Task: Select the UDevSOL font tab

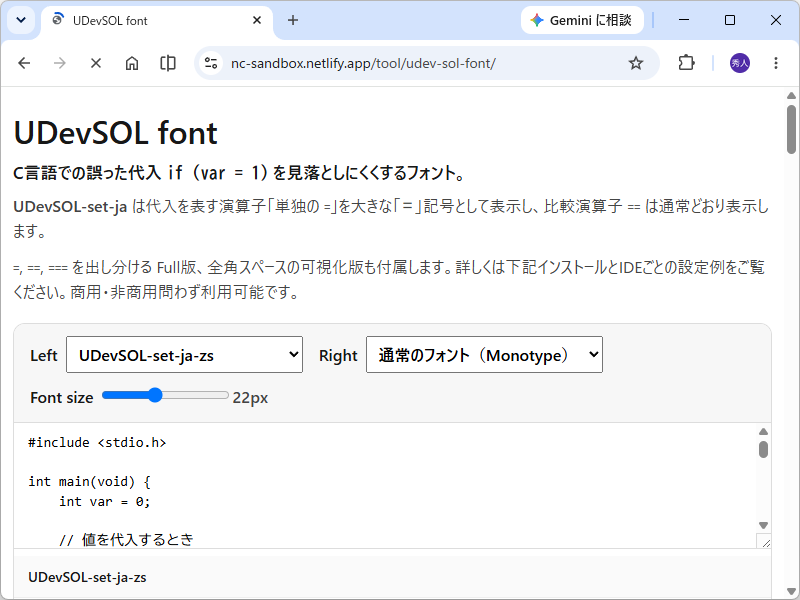Action: (157, 20)
